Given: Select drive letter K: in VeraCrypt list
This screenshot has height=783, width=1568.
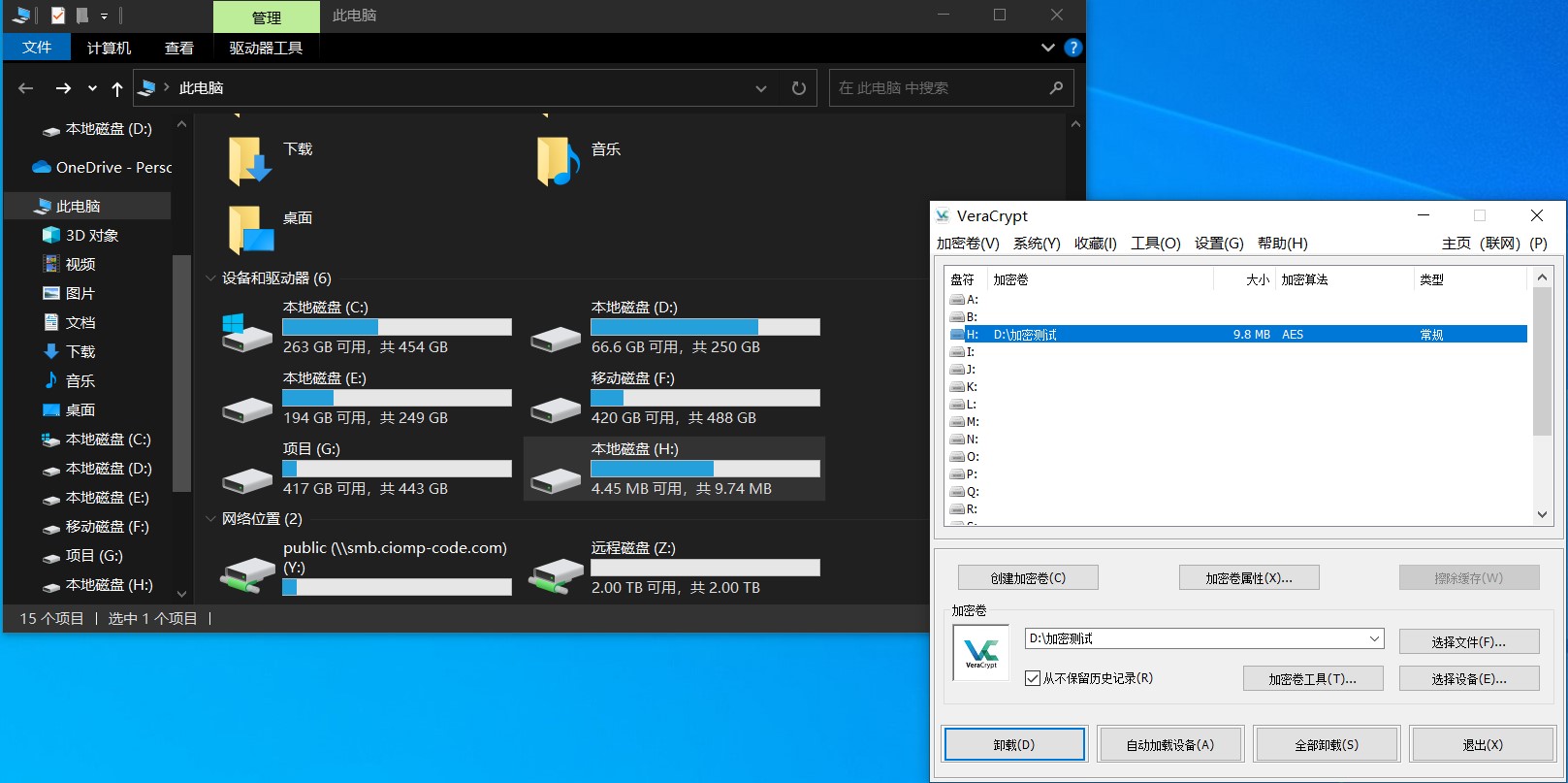Looking at the screenshot, I should pos(965,387).
